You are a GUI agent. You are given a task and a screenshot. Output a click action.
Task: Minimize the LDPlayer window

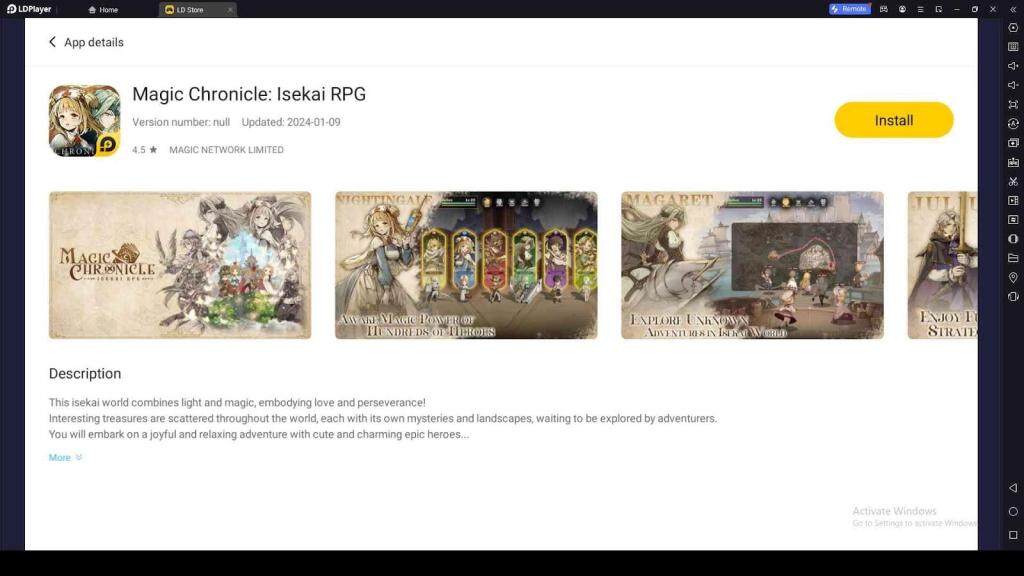click(957, 9)
